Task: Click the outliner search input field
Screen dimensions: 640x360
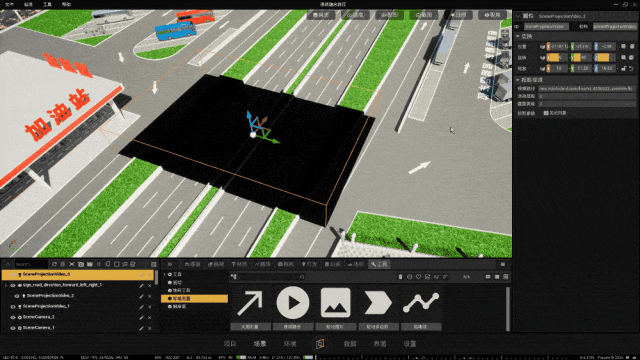Action: [x=31, y=264]
